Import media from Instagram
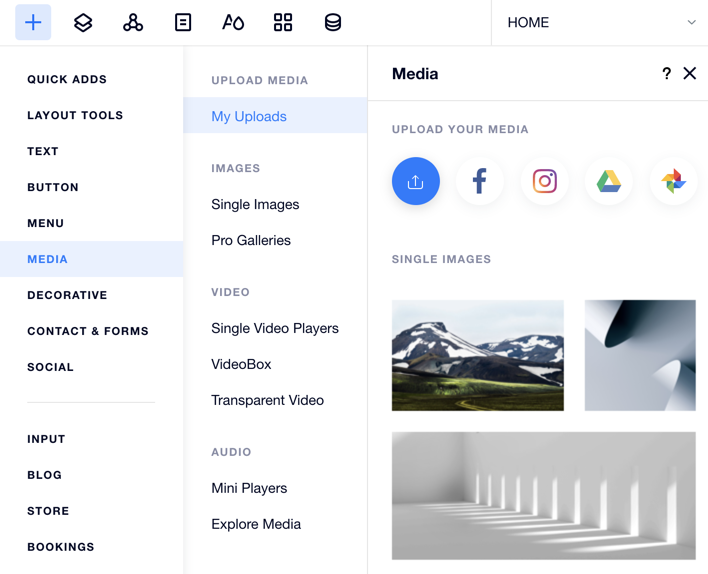This screenshot has height=574, width=708. point(545,181)
